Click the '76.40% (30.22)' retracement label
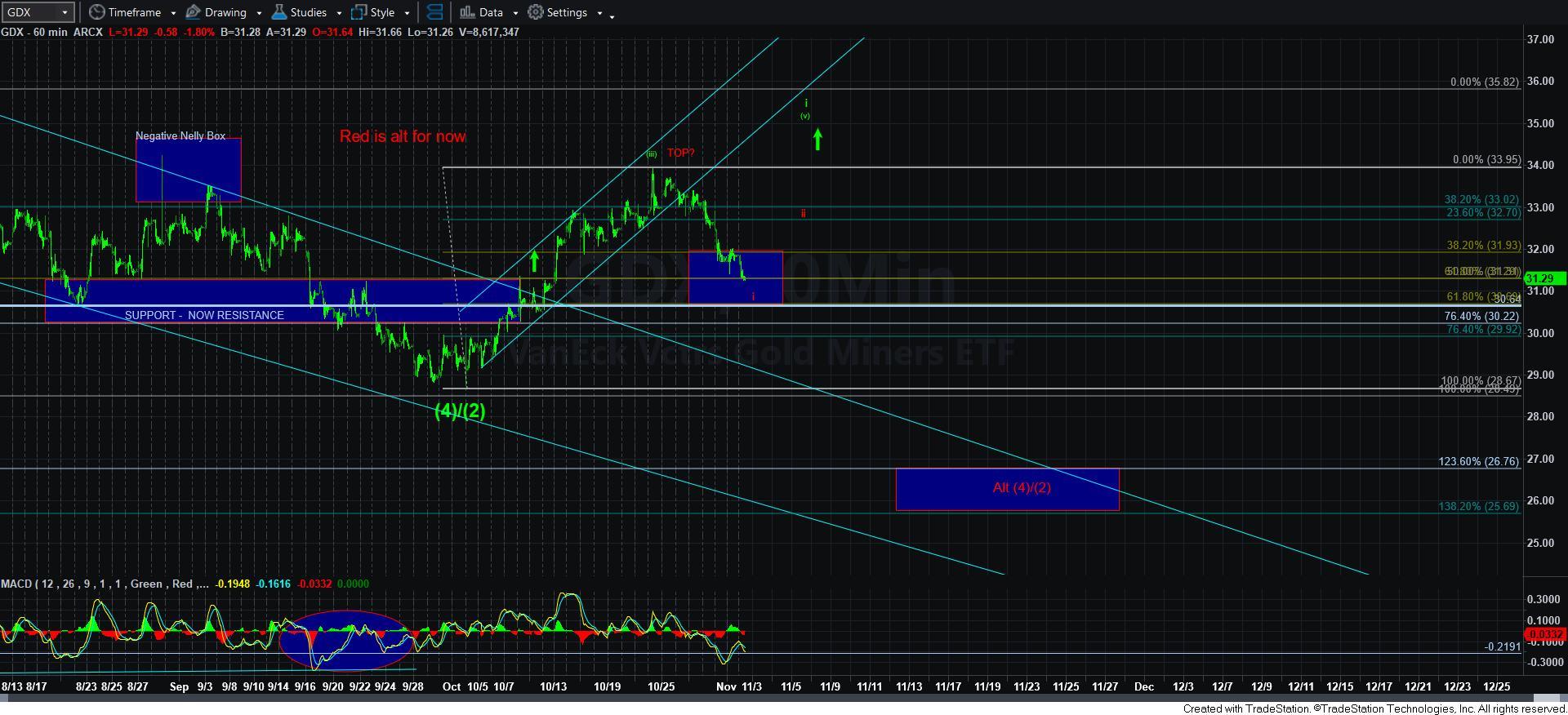This screenshot has height=715, width=1568. tap(1481, 316)
